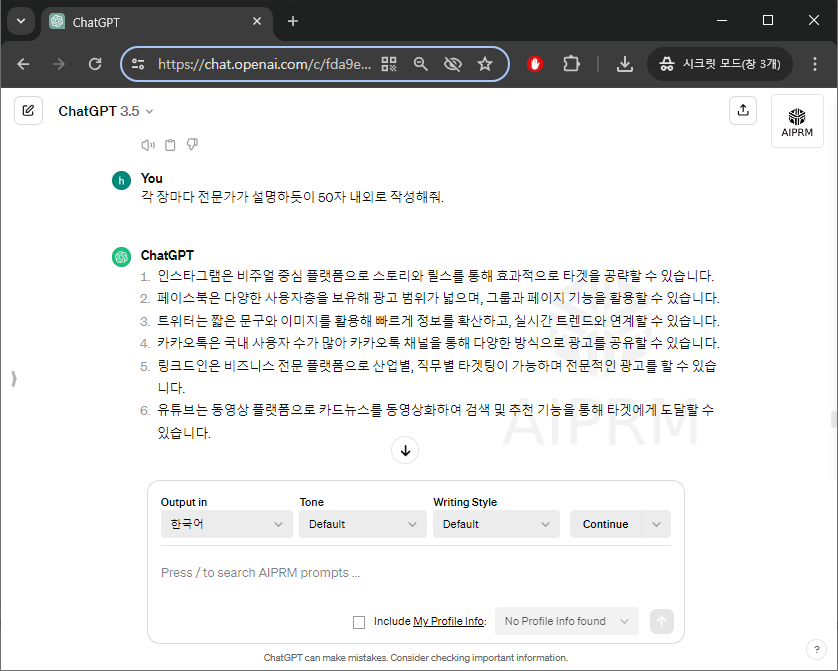Open tracking protection eye icon

pyautogui.click(x=453, y=64)
